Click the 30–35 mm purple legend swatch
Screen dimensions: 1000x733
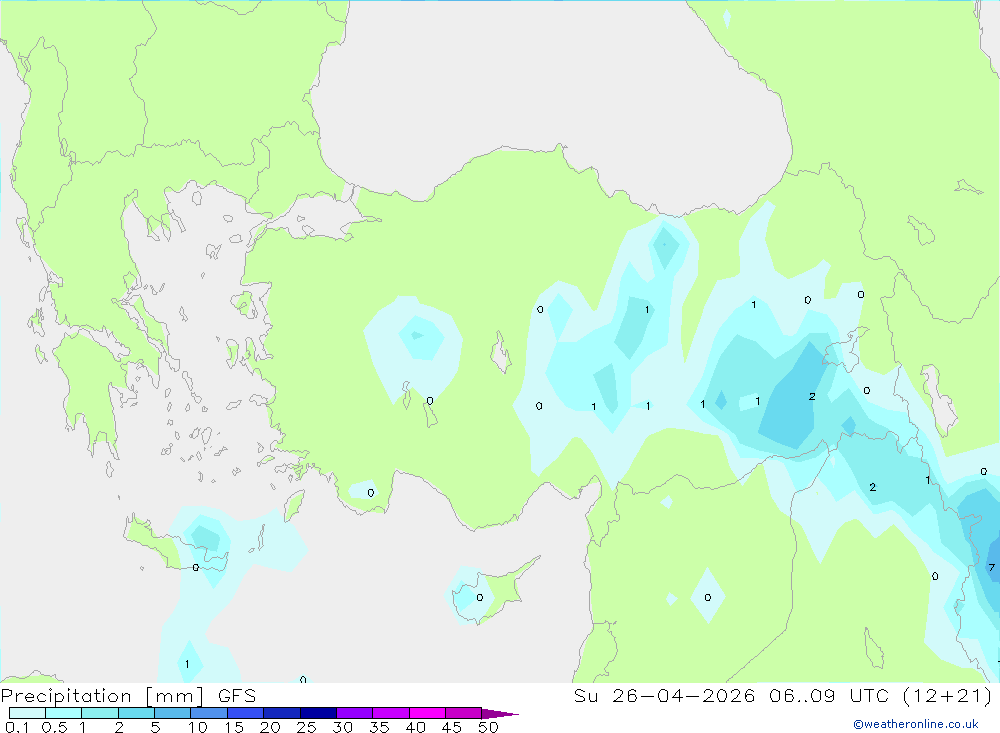pyautogui.click(x=354, y=713)
